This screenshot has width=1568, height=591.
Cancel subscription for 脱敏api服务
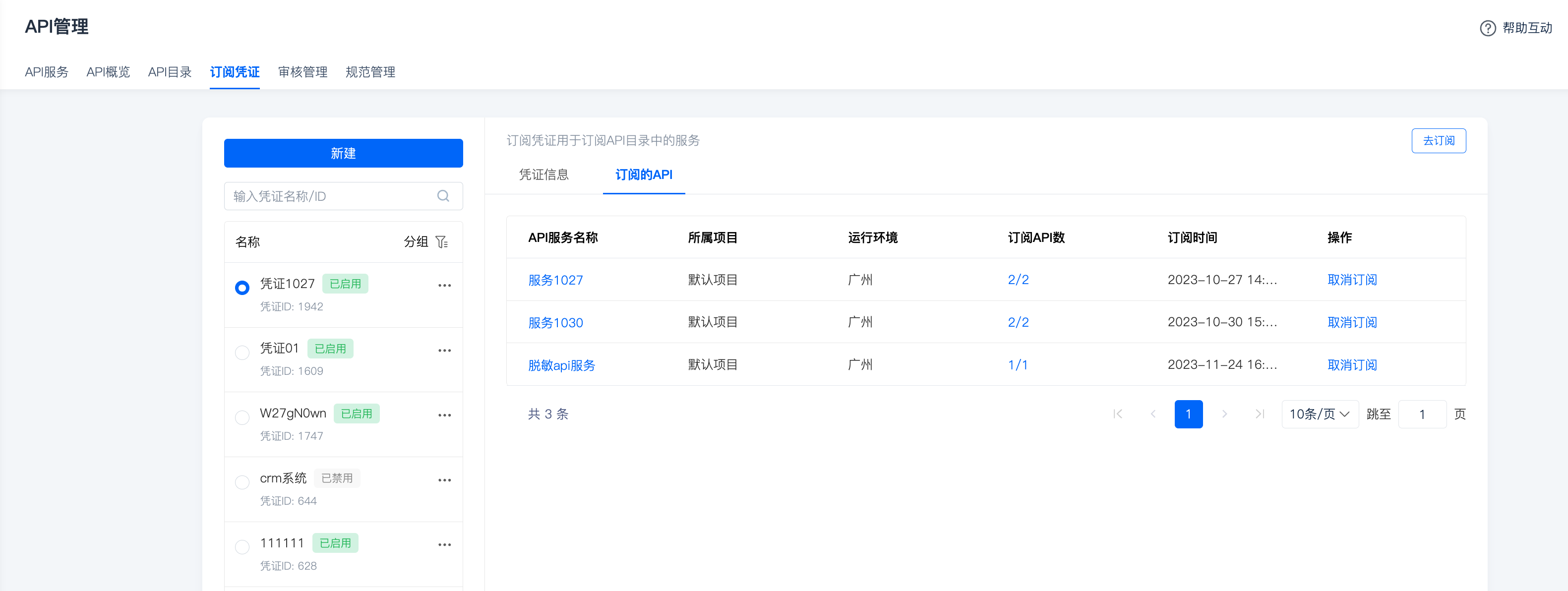coord(1352,365)
